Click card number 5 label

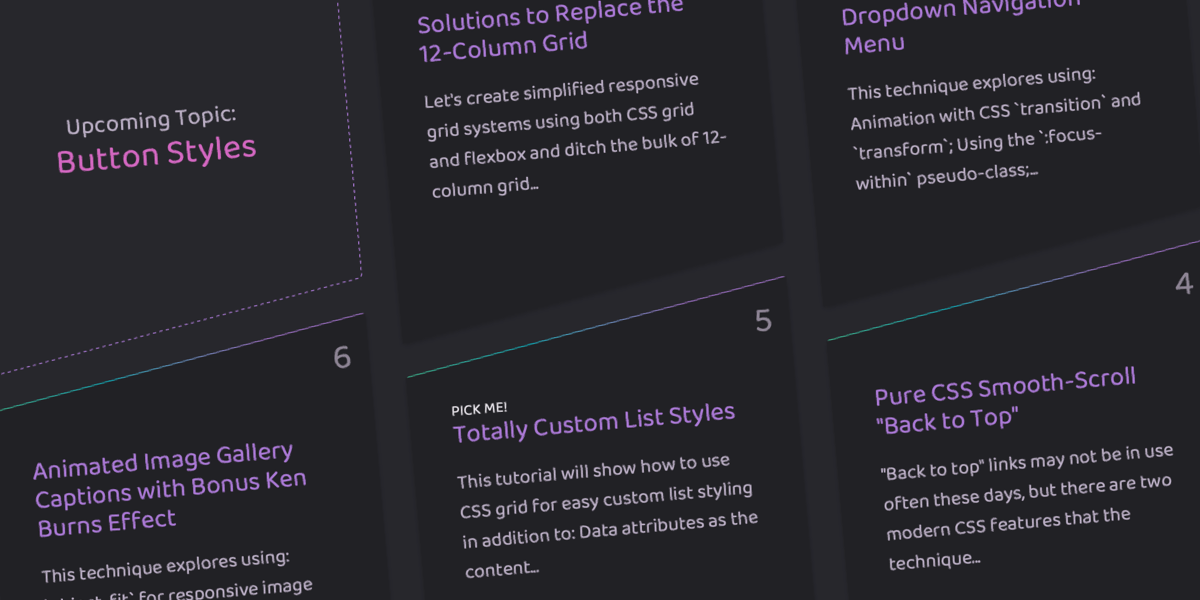pyautogui.click(x=763, y=321)
